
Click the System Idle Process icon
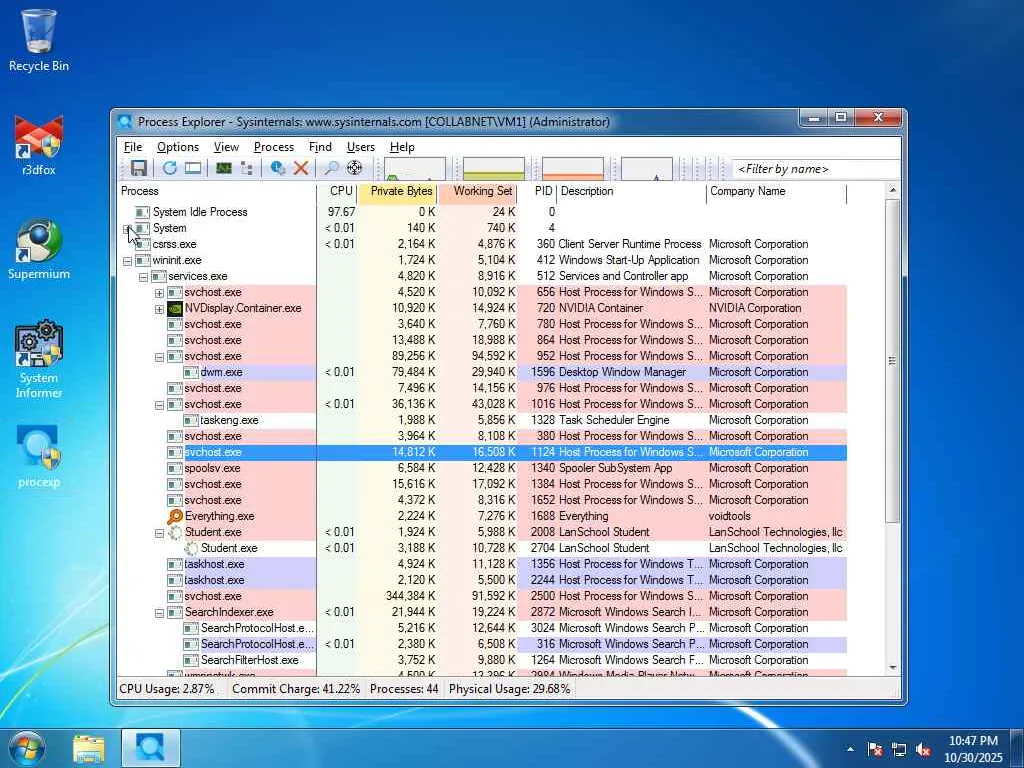pyautogui.click(x=142, y=212)
